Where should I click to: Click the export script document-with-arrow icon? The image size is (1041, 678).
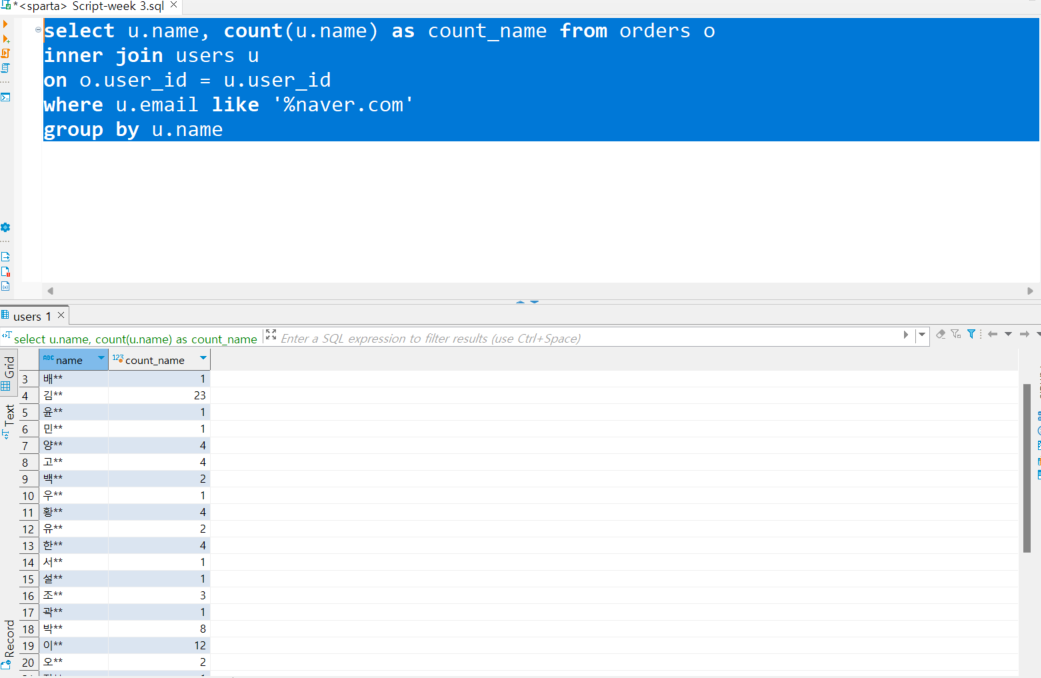click(5, 257)
